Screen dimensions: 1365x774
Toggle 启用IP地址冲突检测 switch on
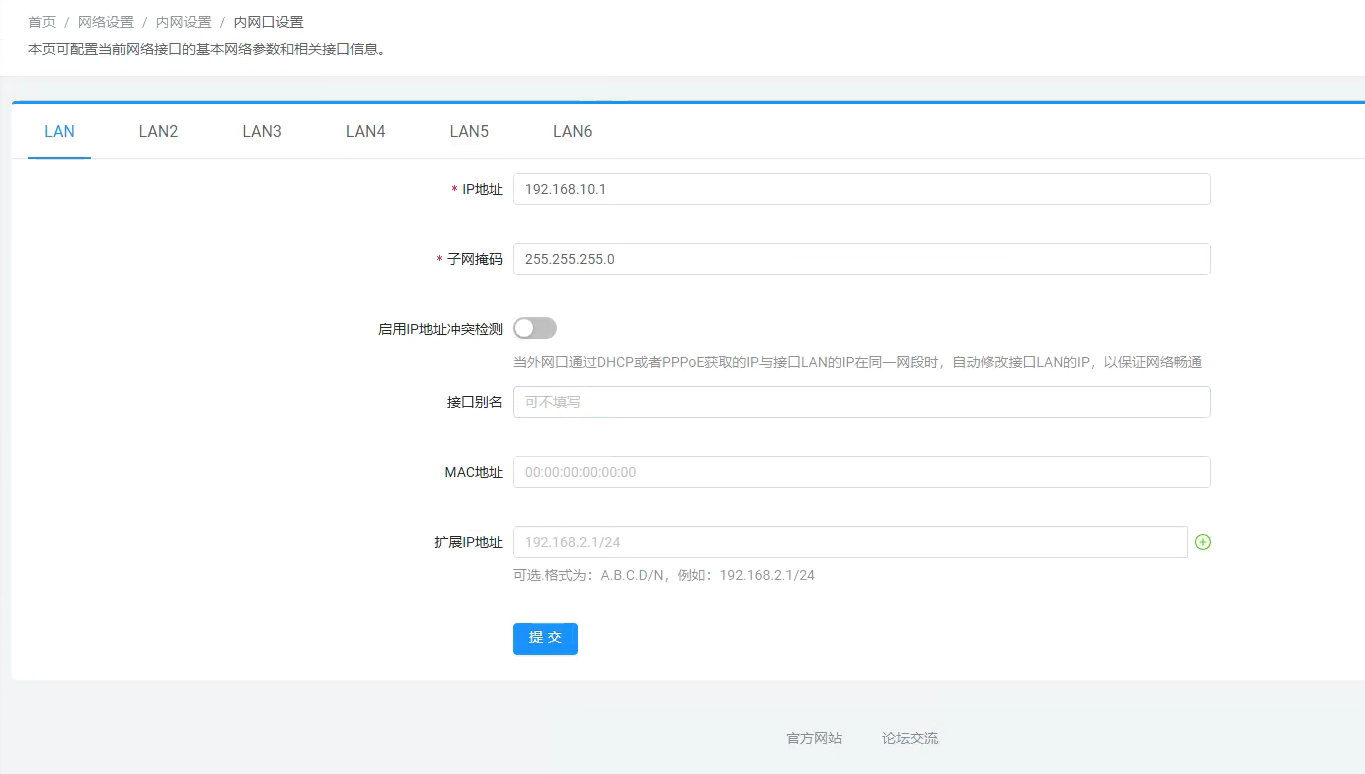[x=534, y=327]
